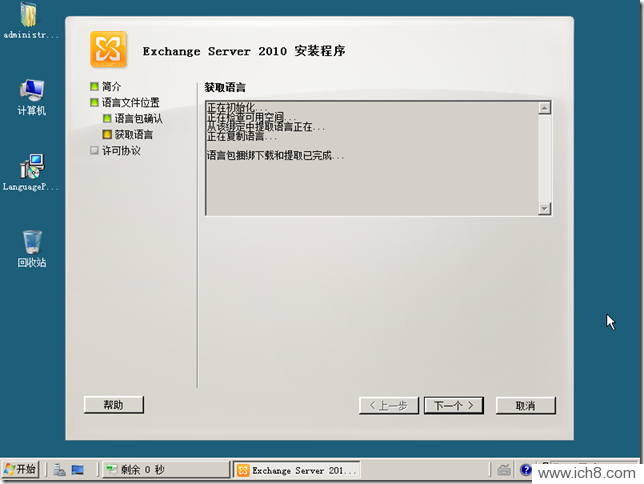
Task: Select the 语言包确认 step label
Action: point(138,118)
